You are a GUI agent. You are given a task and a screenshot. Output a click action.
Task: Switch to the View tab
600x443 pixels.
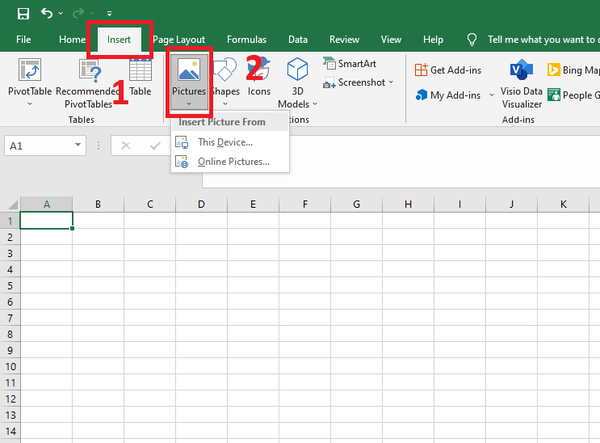(391, 39)
